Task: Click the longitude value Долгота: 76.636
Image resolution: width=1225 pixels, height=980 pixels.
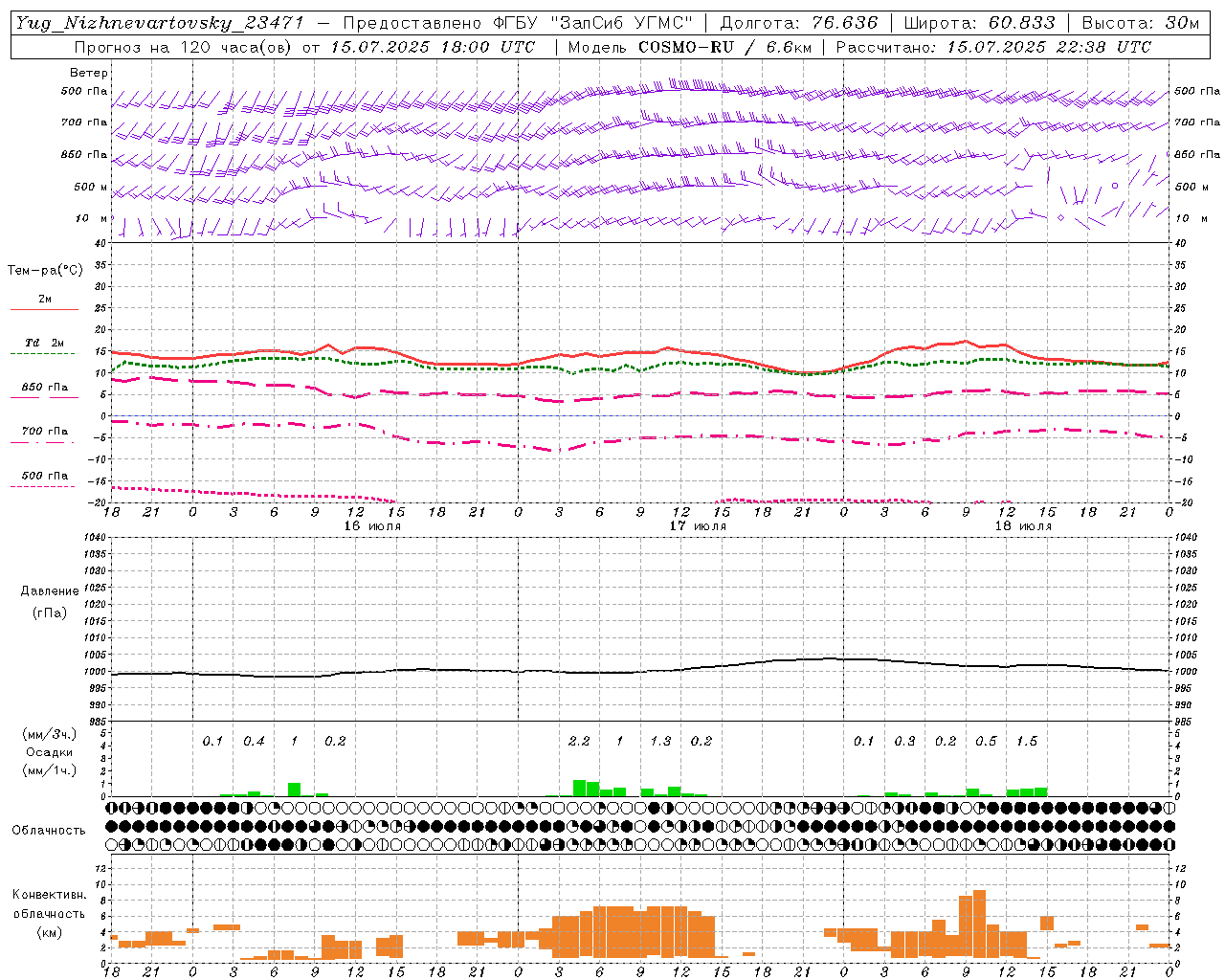Action: pyautogui.click(x=799, y=23)
